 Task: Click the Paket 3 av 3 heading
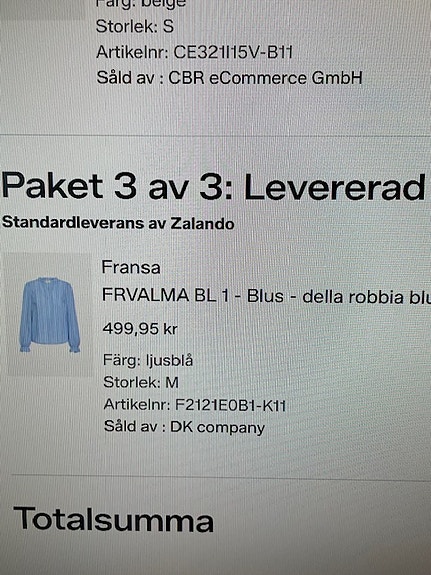[x=117, y=186]
